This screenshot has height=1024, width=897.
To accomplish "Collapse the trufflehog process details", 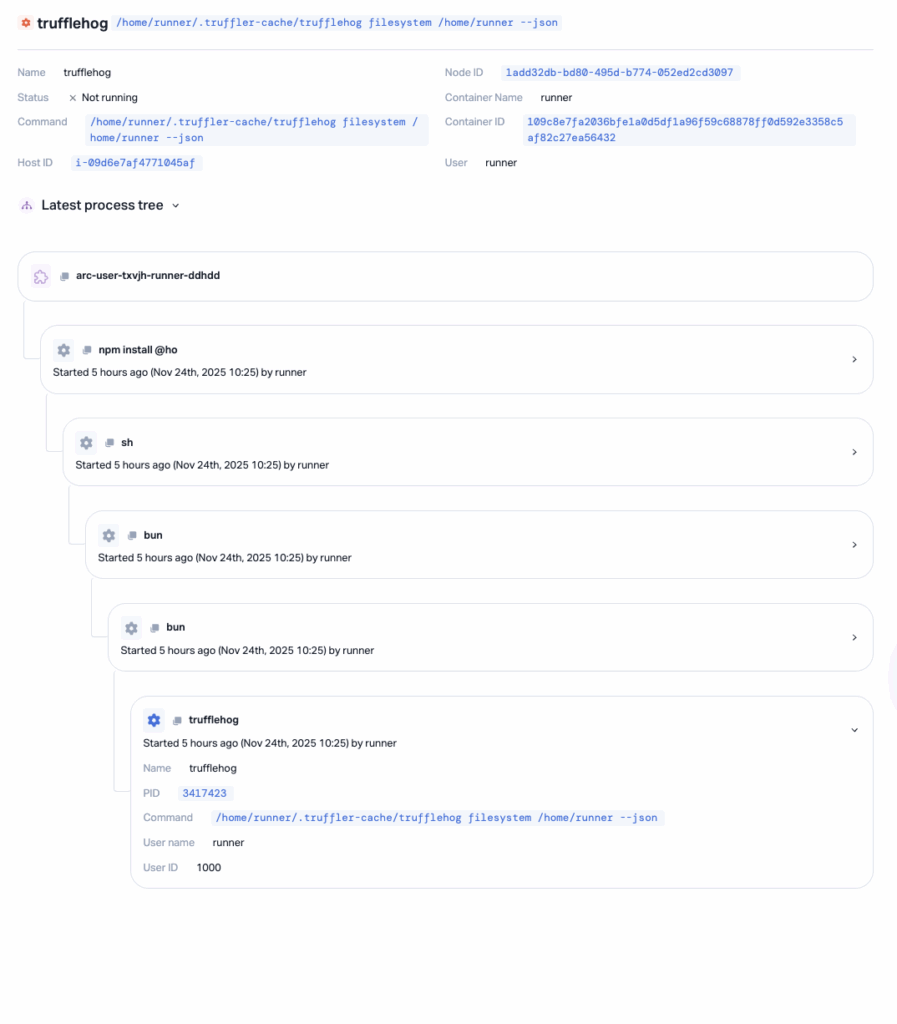I will (853, 730).
